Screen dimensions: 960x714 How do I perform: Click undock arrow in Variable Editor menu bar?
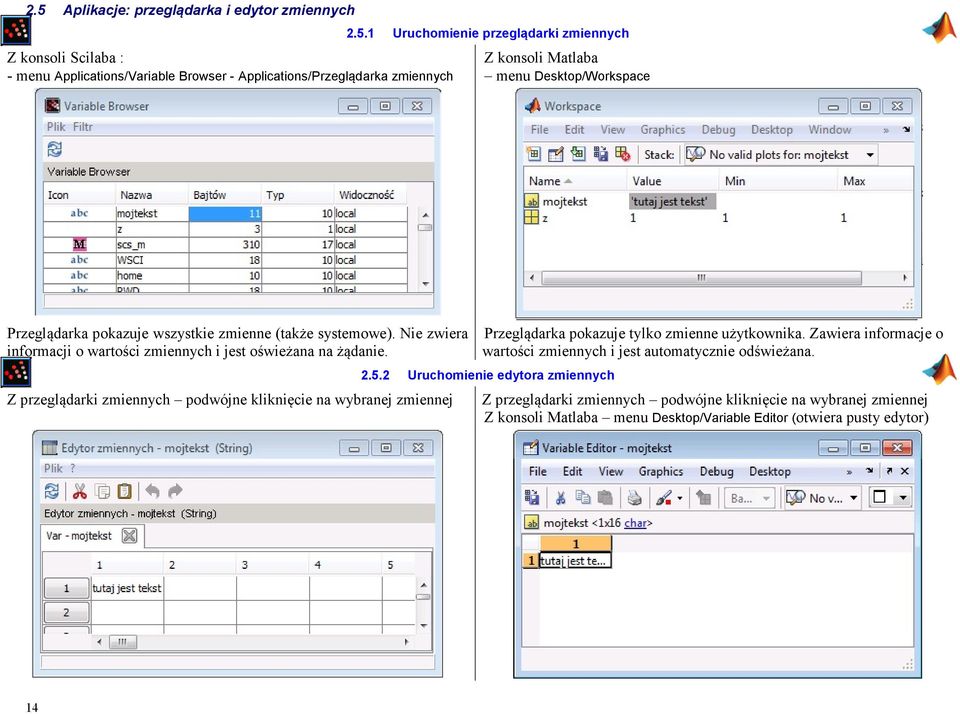(x=888, y=471)
